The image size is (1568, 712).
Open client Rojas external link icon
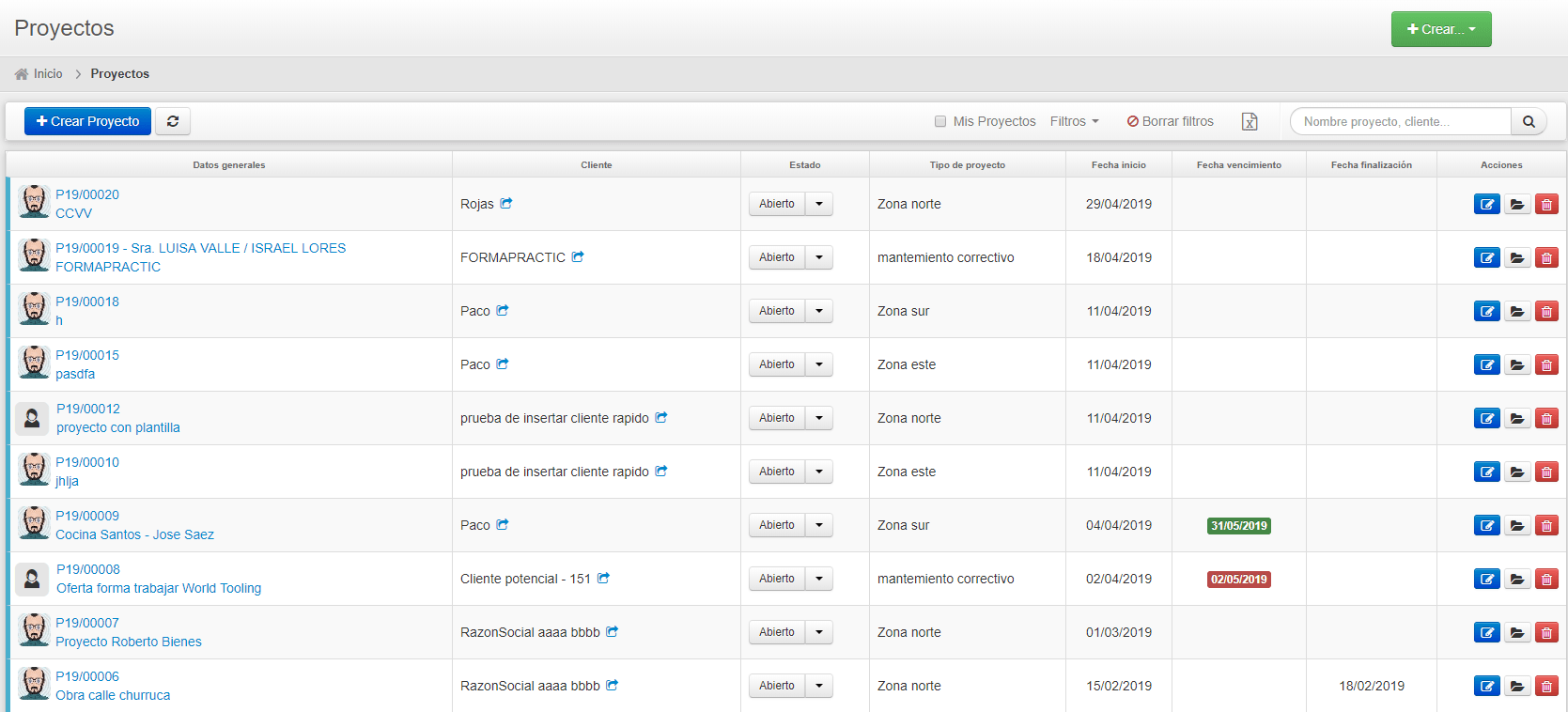[506, 203]
